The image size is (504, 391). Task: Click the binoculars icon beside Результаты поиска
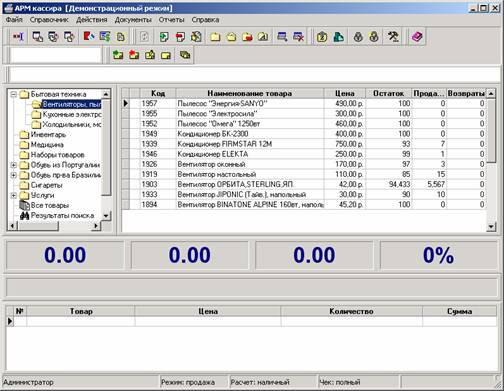pyautogui.click(x=24, y=216)
